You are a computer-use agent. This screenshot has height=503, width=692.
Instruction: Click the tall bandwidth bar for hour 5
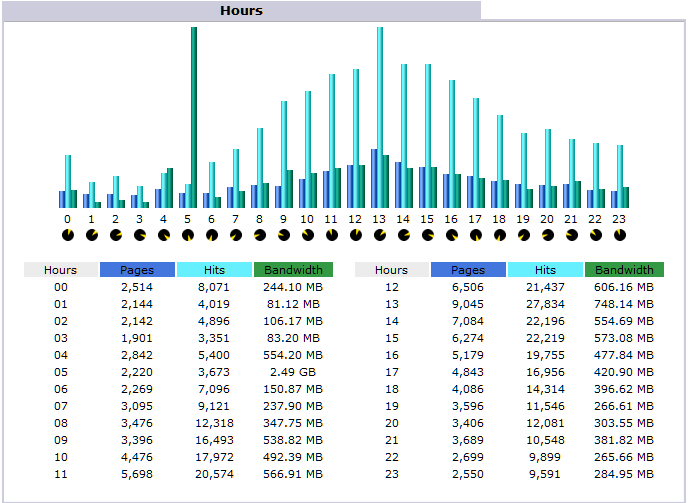click(x=194, y=117)
